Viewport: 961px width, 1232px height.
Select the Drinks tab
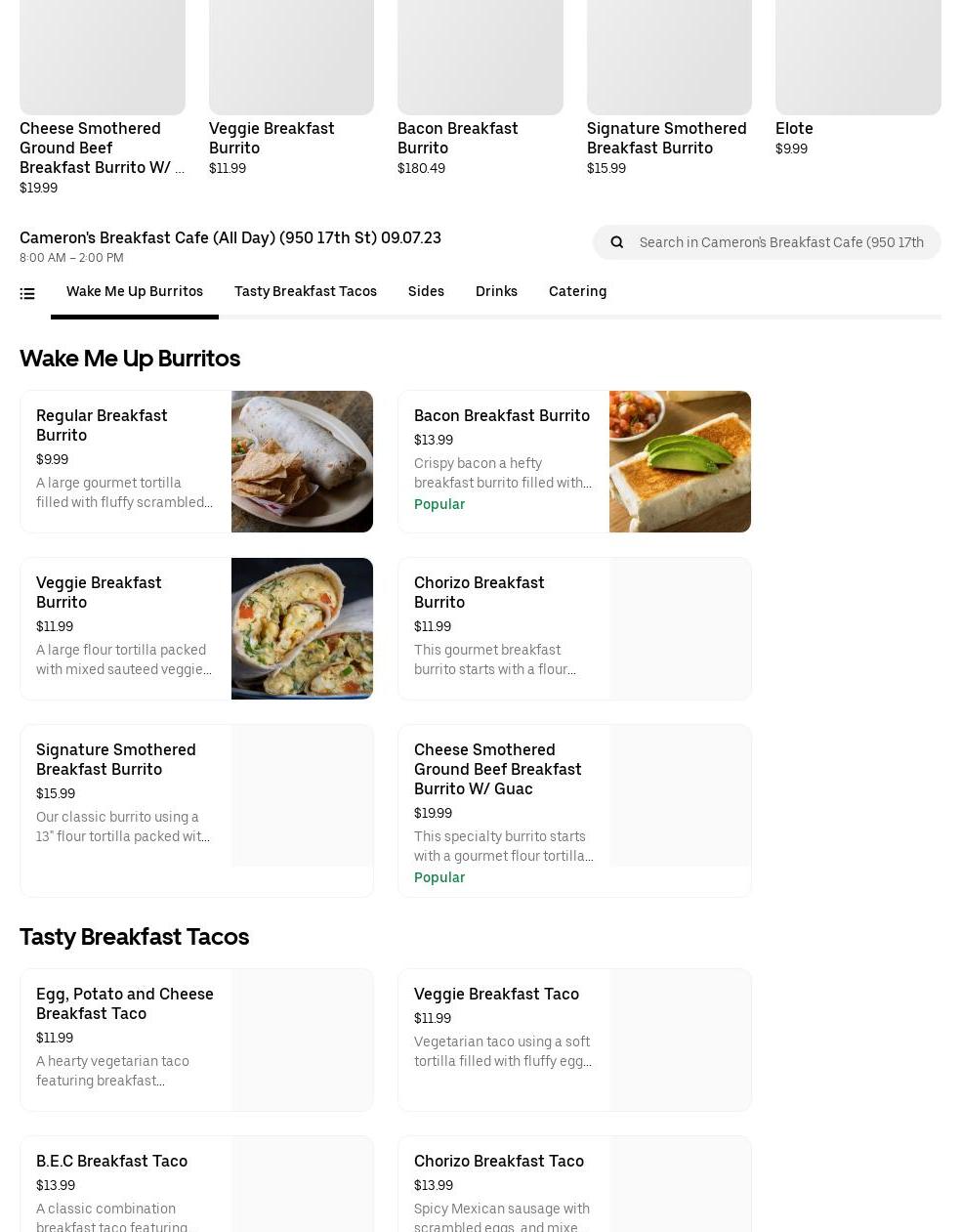(x=496, y=291)
